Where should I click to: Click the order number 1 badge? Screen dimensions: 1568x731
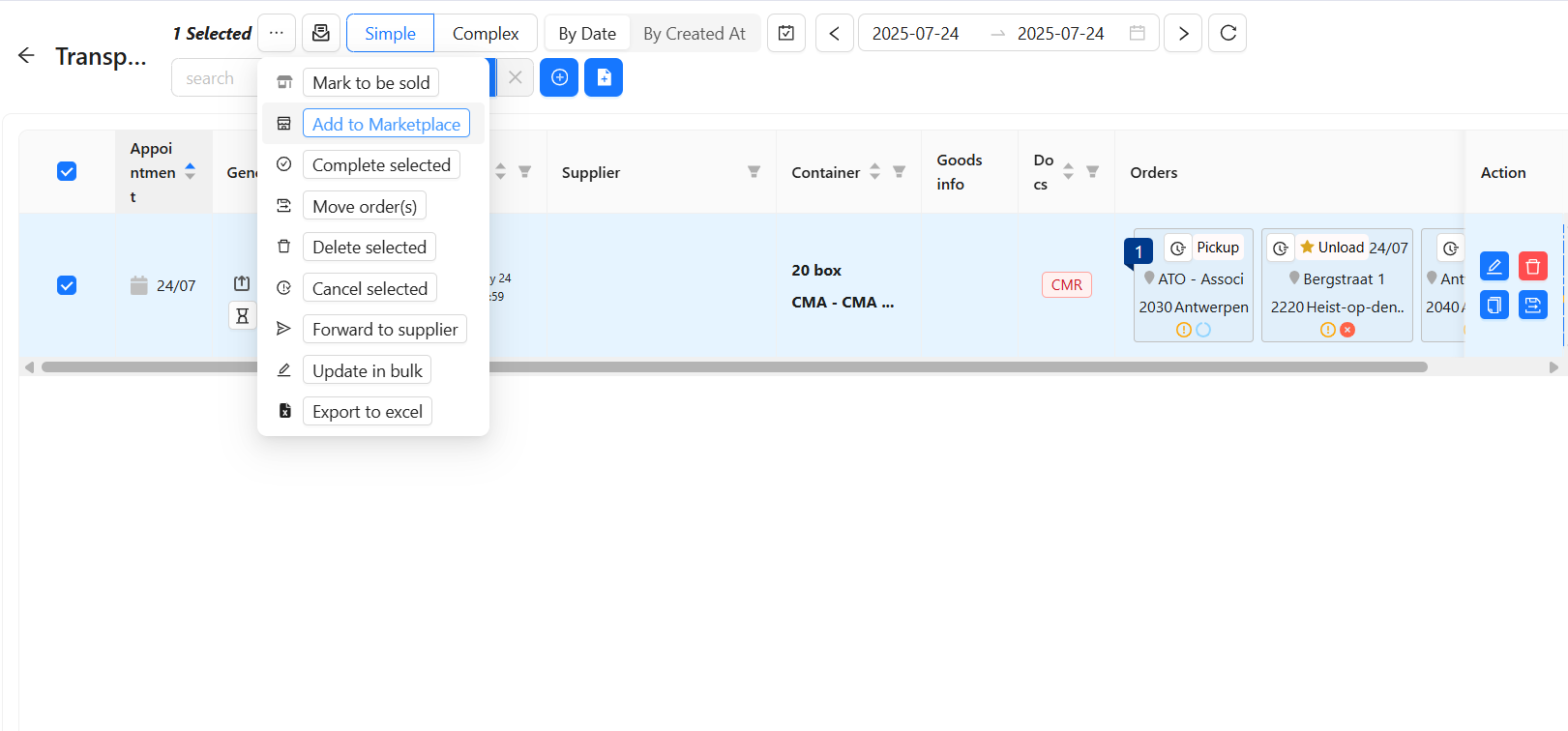1139,252
